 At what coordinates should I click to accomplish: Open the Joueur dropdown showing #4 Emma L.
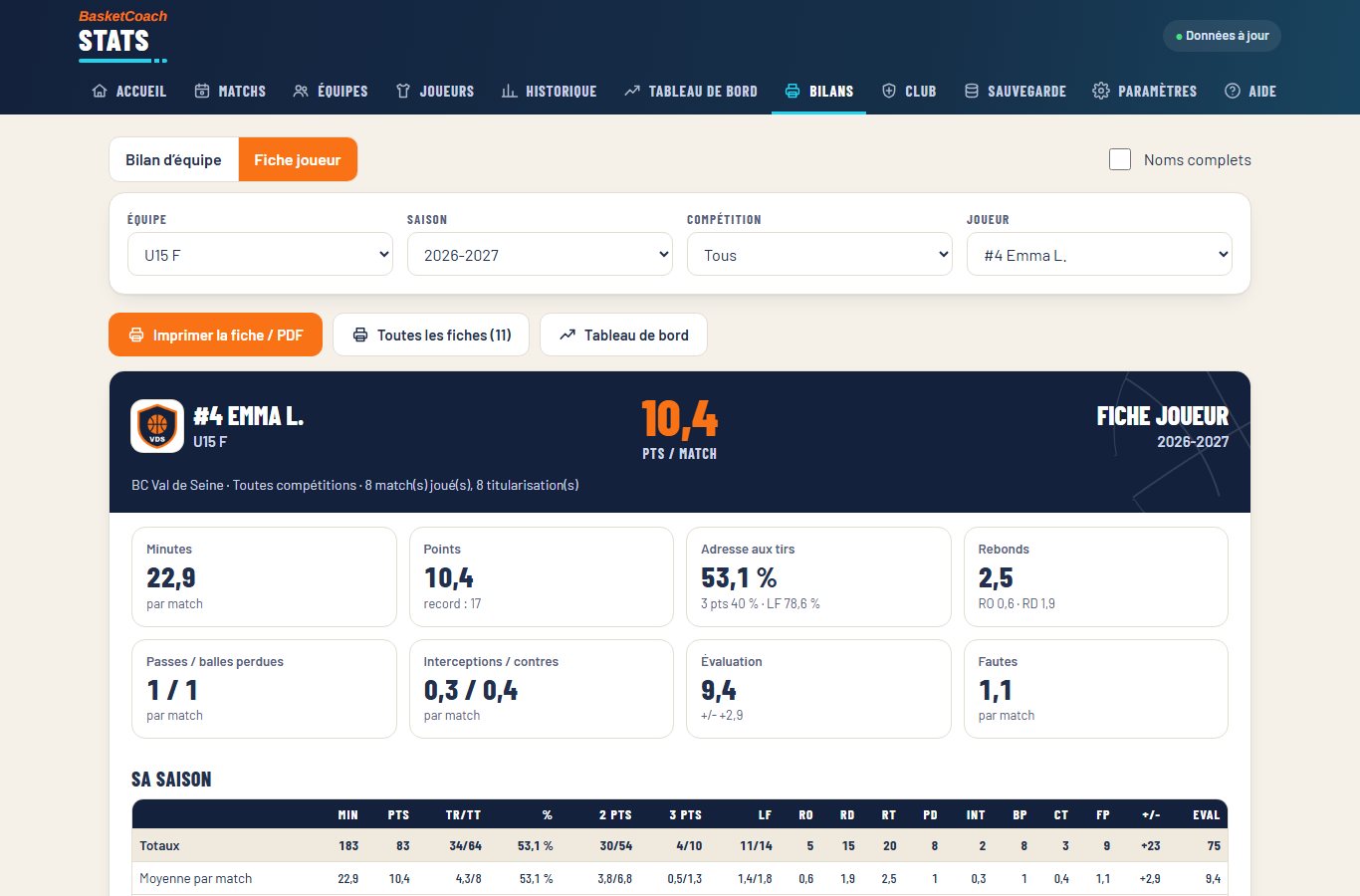pos(1099,255)
